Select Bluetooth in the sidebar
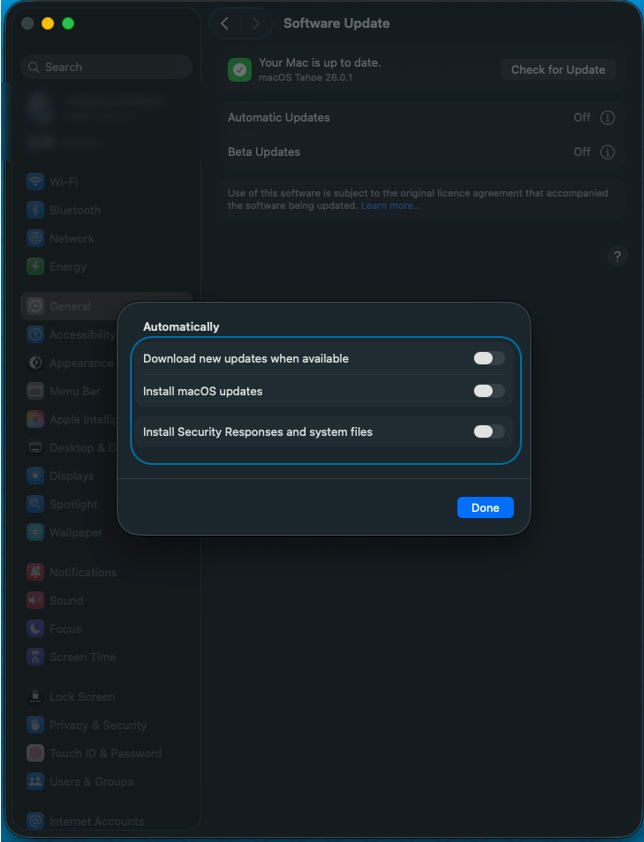644x842 pixels. point(74,210)
